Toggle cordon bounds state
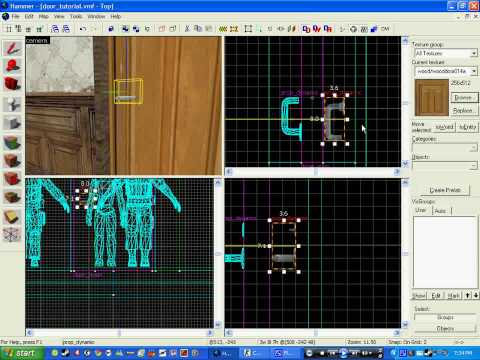Image resolution: width=480 pixels, height=360 pixels. (223, 29)
